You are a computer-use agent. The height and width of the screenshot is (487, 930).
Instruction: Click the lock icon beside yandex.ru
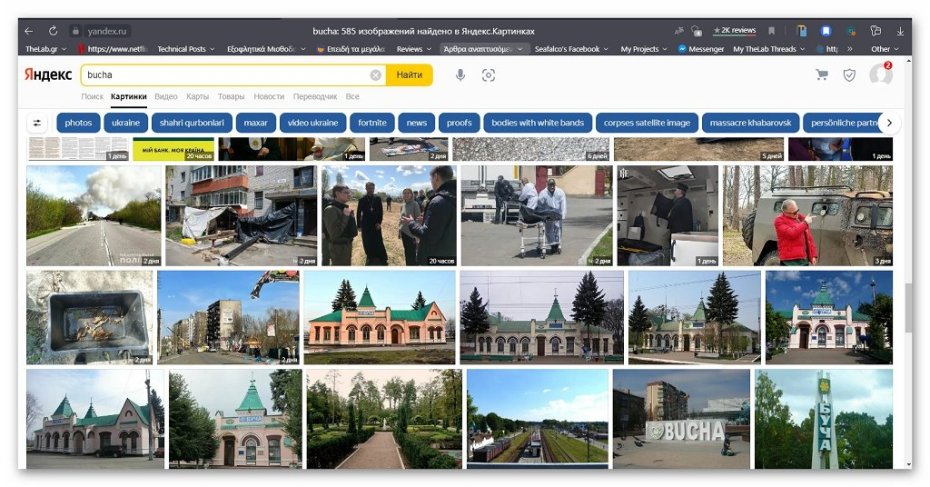75,31
